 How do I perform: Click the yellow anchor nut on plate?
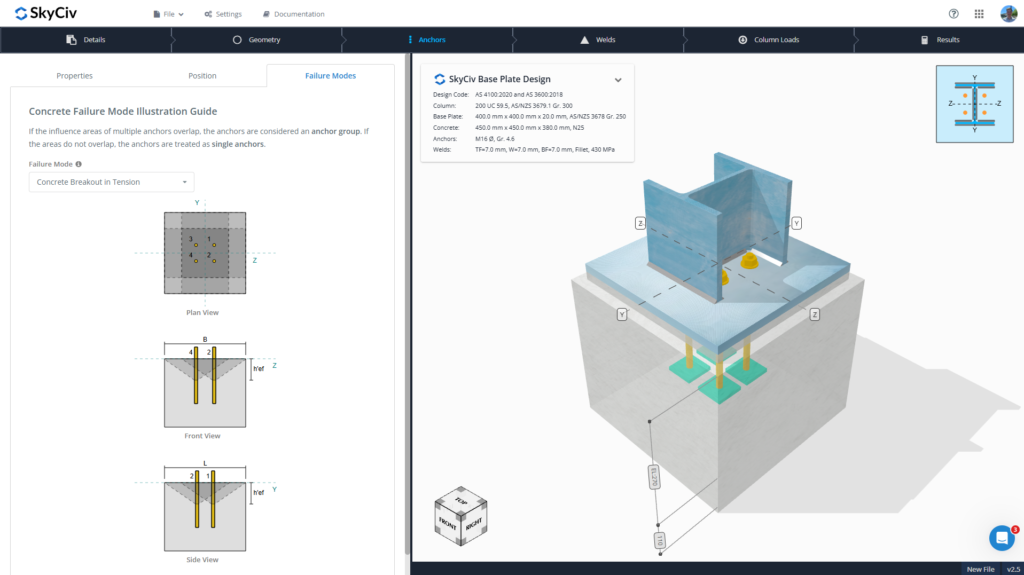point(749,261)
